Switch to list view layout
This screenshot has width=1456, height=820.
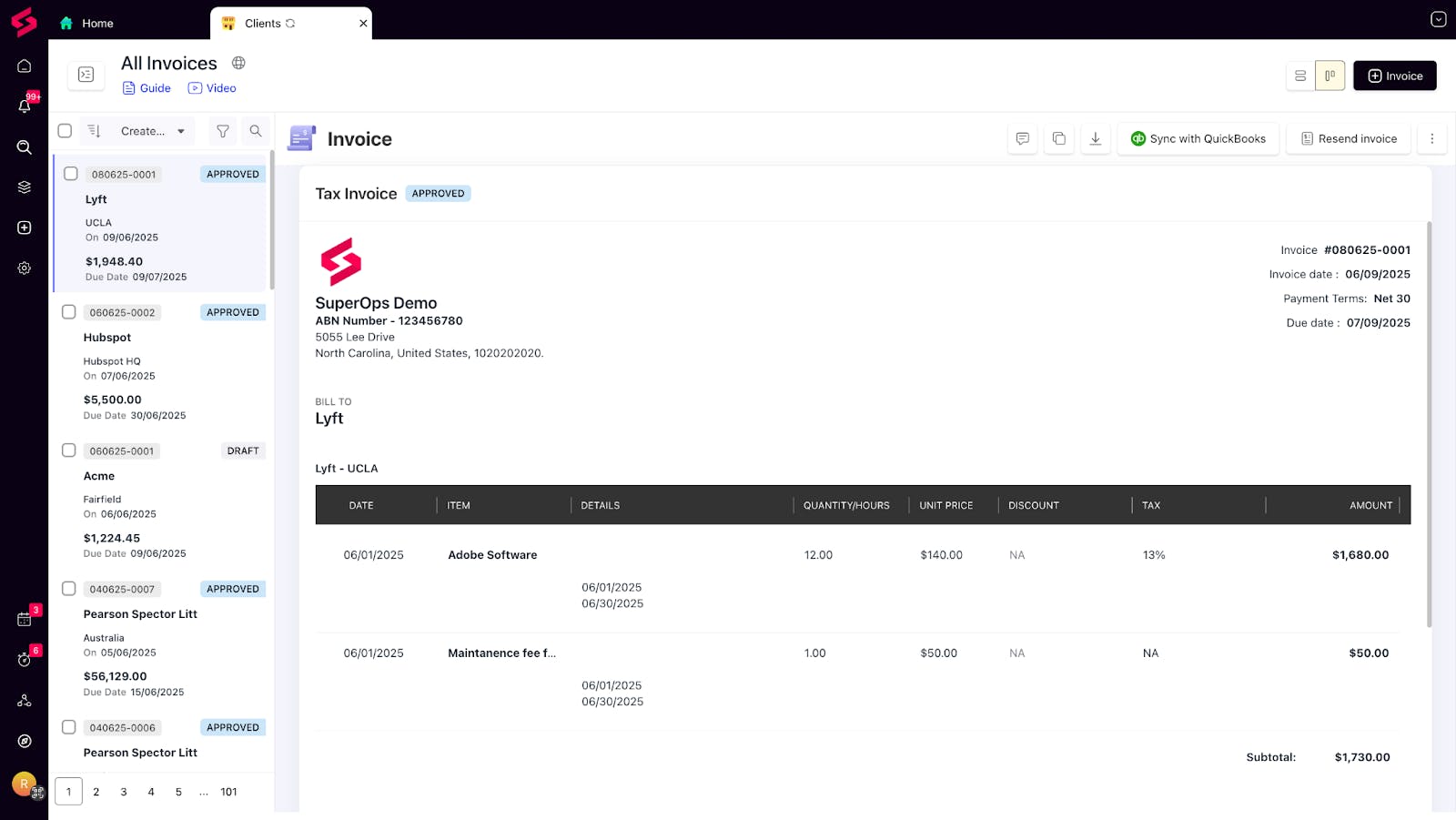(1300, 76)
